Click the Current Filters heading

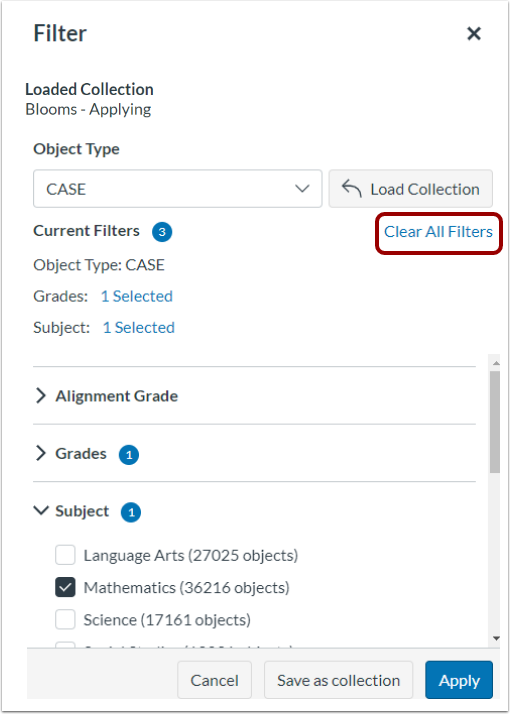pyautogui.click(x=87, y=231)
